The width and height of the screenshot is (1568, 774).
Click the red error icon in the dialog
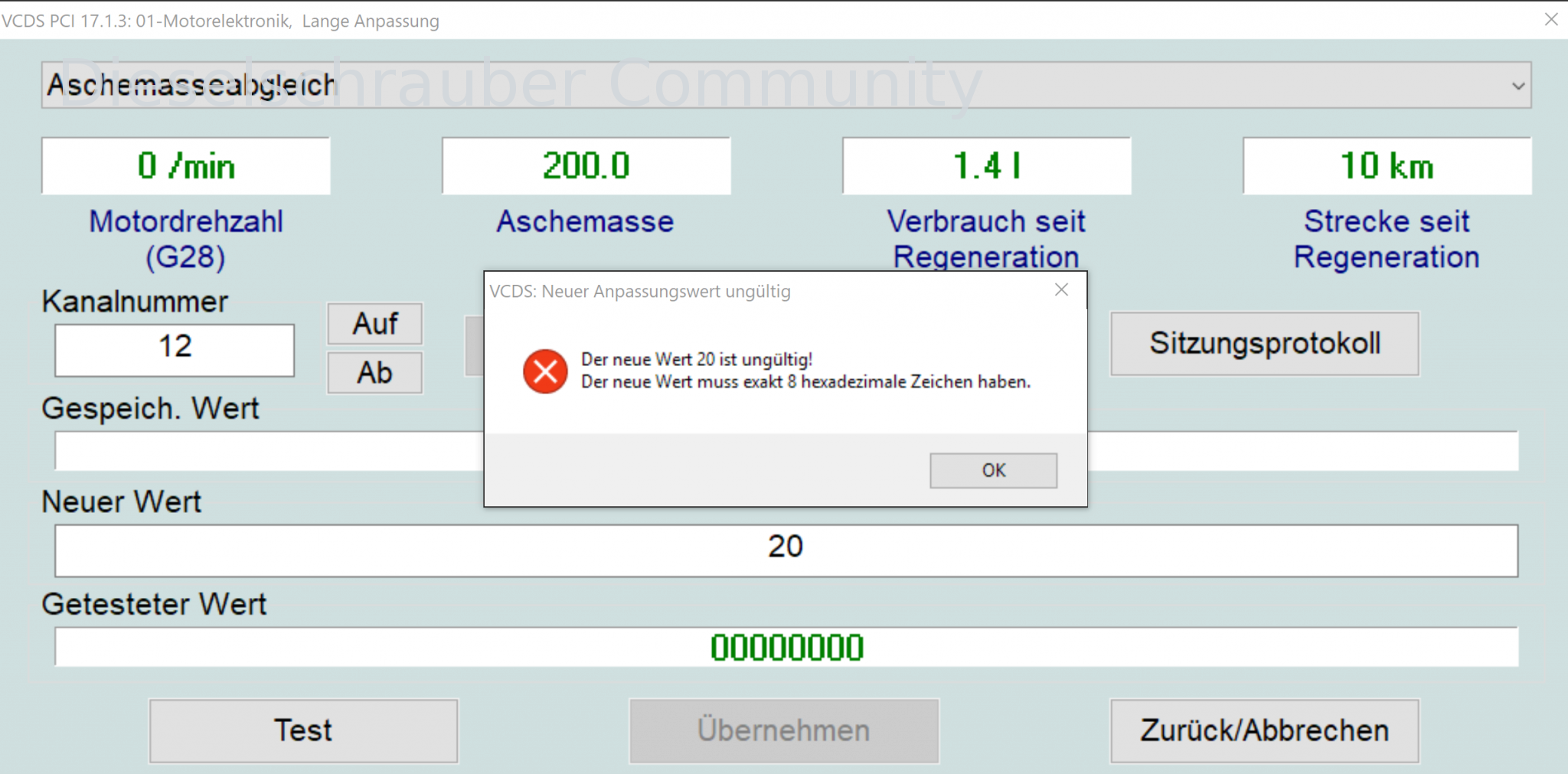click(545, 371)
